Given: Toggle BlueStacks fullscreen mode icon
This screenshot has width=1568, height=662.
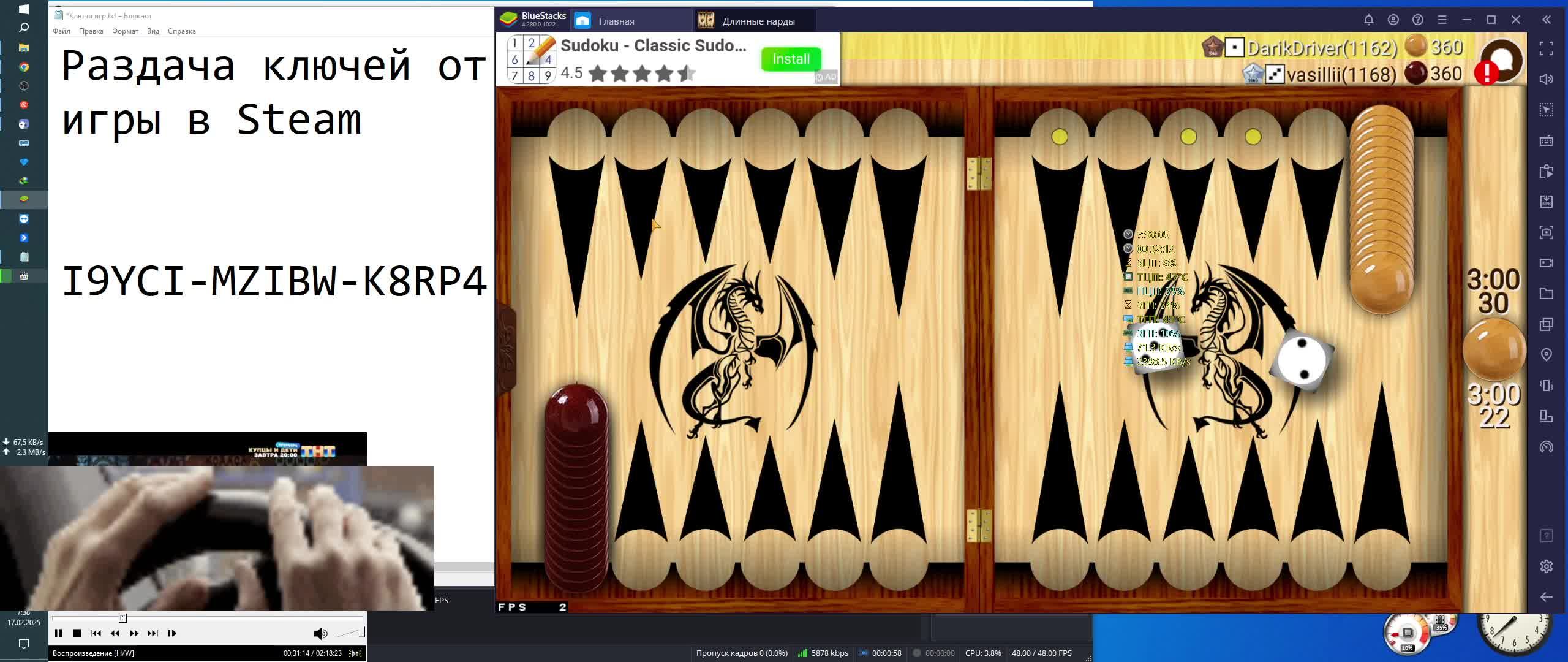Looking at the screenshot, I should [x=1546, y=48].
